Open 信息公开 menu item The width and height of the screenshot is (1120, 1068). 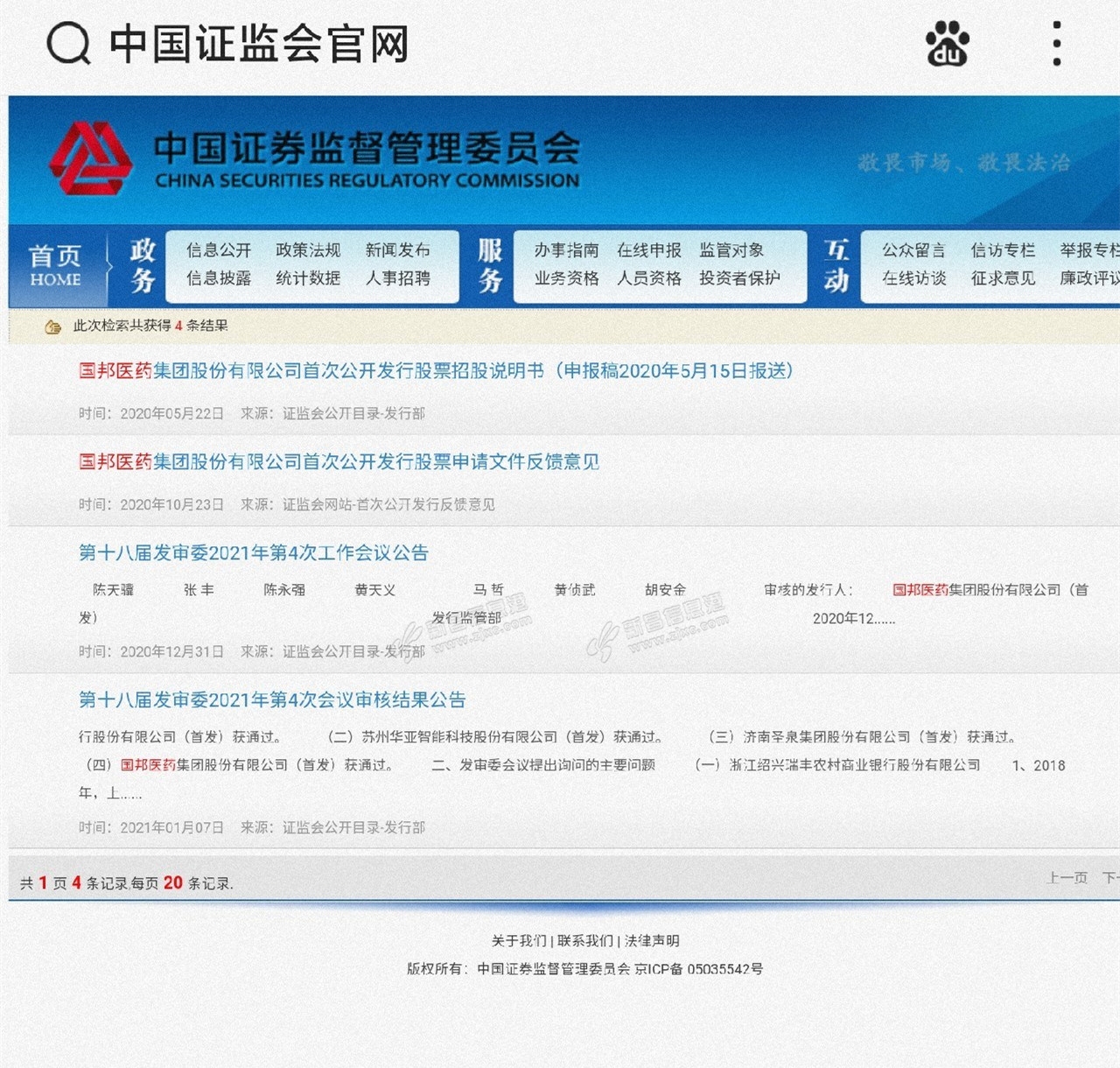pos(219,250)
